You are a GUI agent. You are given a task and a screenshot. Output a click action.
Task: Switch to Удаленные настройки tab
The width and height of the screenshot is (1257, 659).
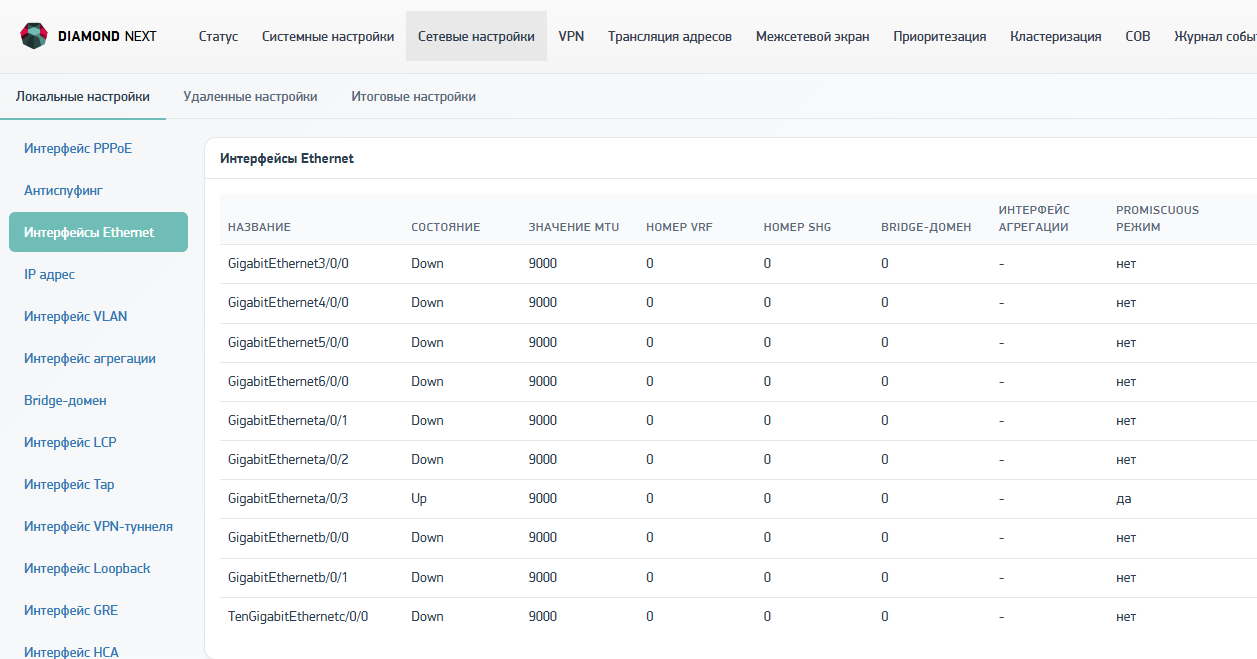[250, 97]
